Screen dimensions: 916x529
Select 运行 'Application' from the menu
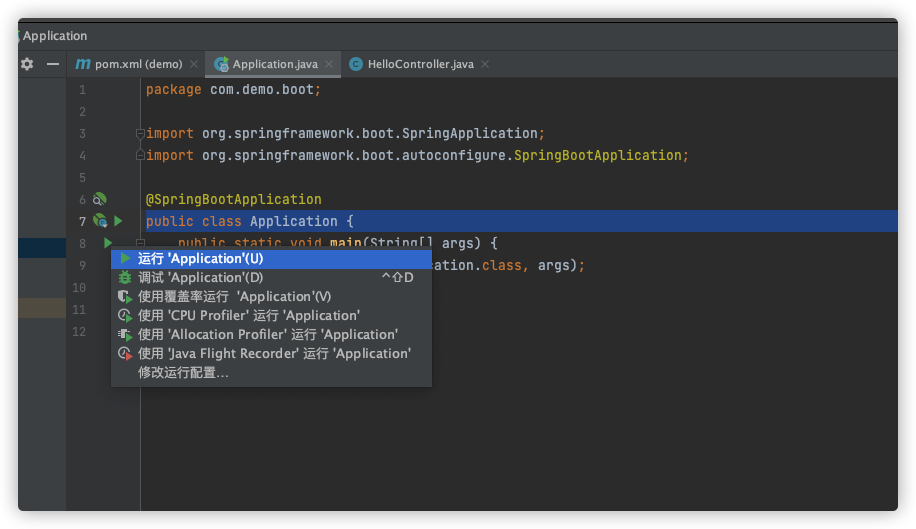(200, 258)
